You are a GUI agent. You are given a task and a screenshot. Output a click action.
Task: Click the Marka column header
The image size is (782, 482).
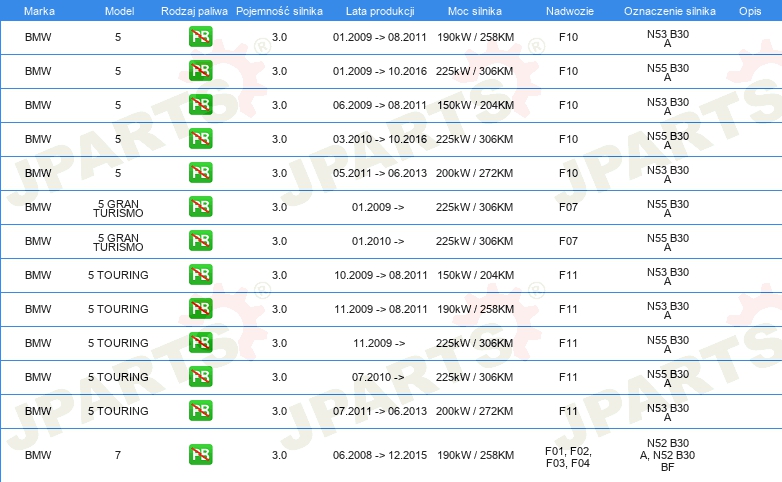tap(39, 11)
